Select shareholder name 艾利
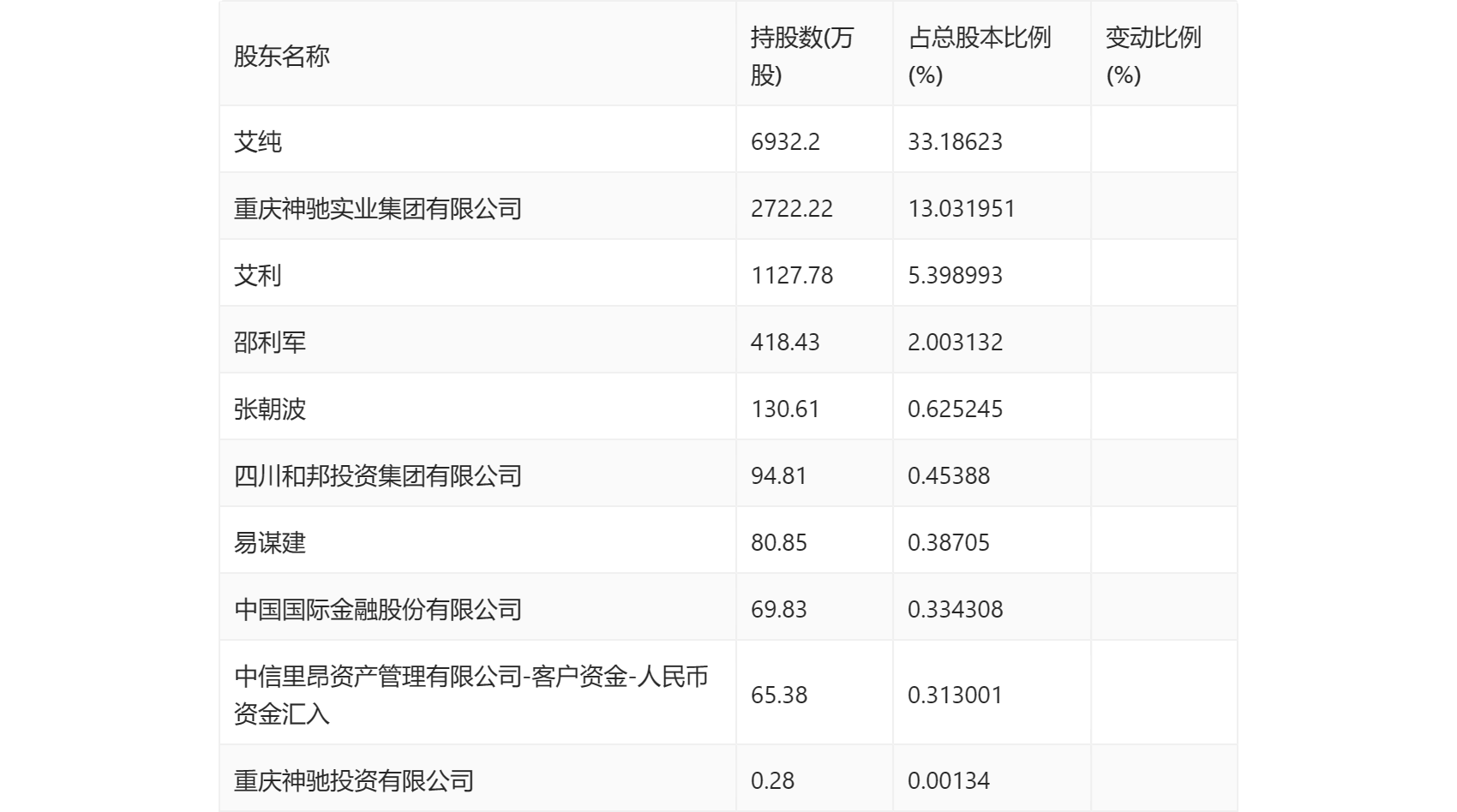Image resolution: width=1457 pixels, height=812 pixels. [258, 275]
